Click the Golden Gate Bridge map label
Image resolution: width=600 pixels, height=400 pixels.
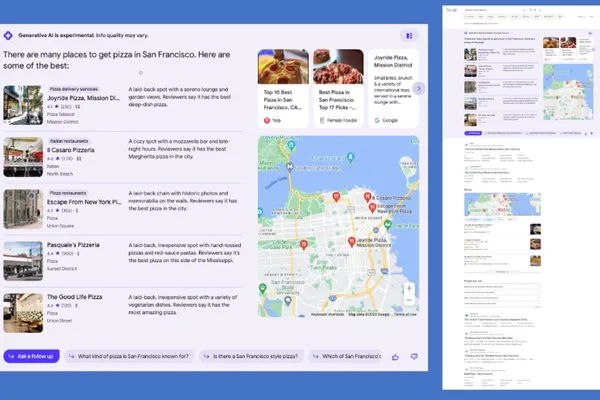pos(318,168)
